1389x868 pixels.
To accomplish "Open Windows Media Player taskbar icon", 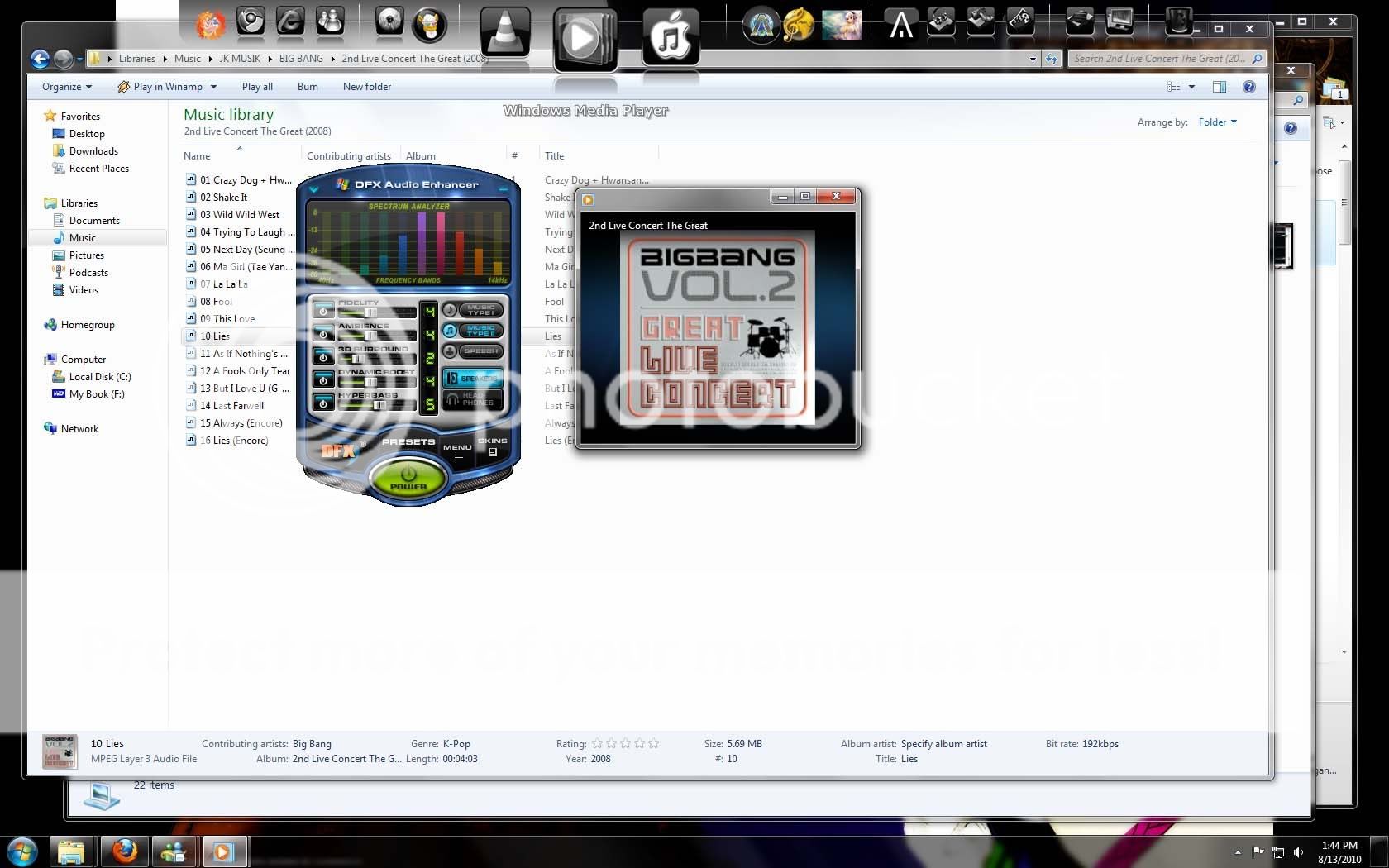I will pyautogui.click(x=223, y=851).
